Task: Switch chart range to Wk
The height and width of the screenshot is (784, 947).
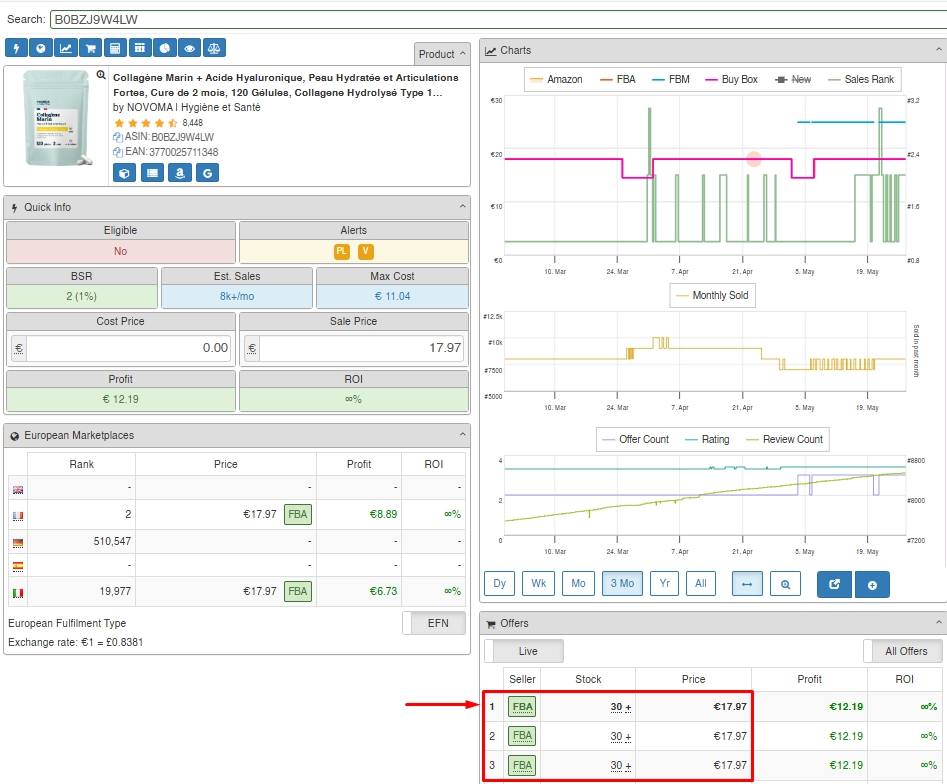Action: (539, 584)
